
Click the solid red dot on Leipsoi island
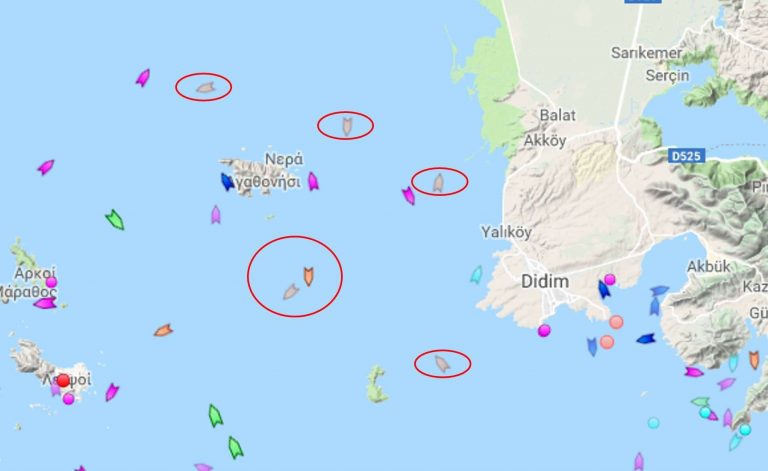pyautogui.click(x=63, y=380)
